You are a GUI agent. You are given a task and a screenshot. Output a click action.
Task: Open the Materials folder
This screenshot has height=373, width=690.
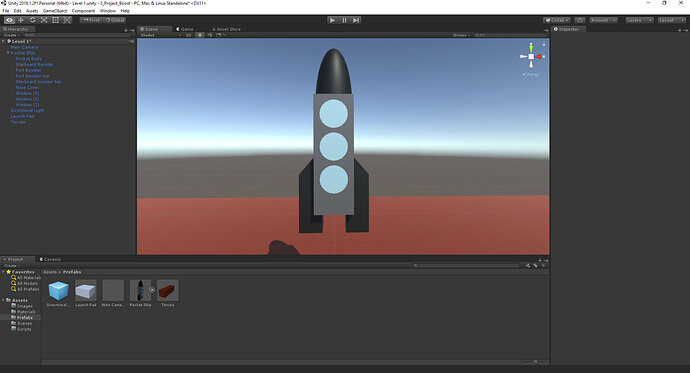pyautogui.click(x=23, y=311)
